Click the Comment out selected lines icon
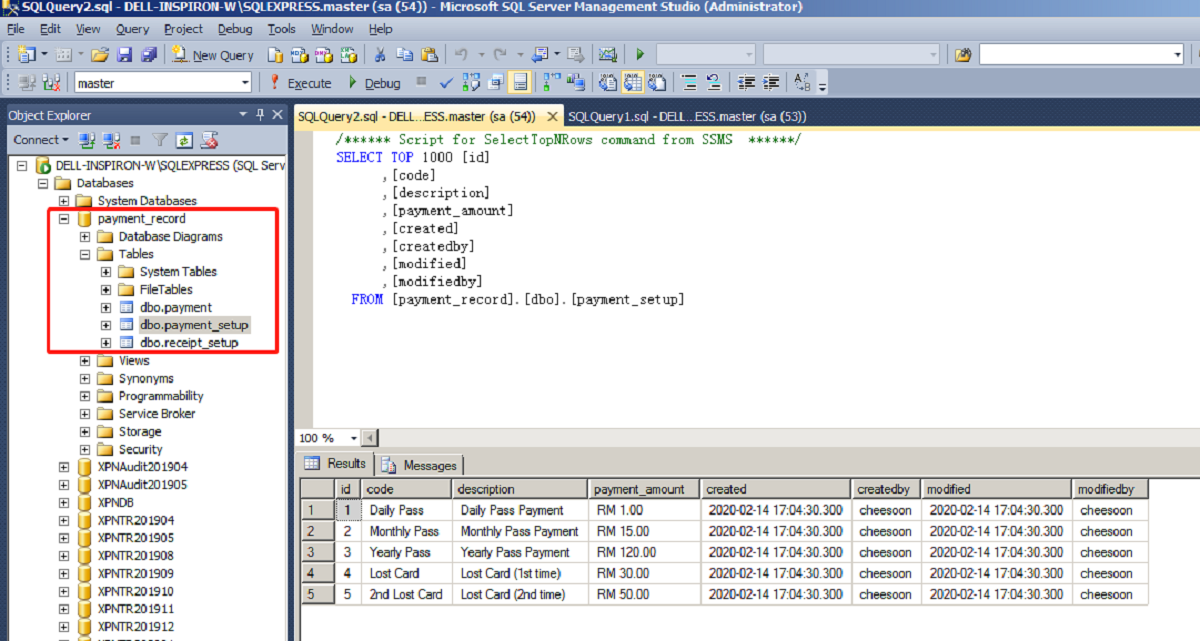 (688, 82)
